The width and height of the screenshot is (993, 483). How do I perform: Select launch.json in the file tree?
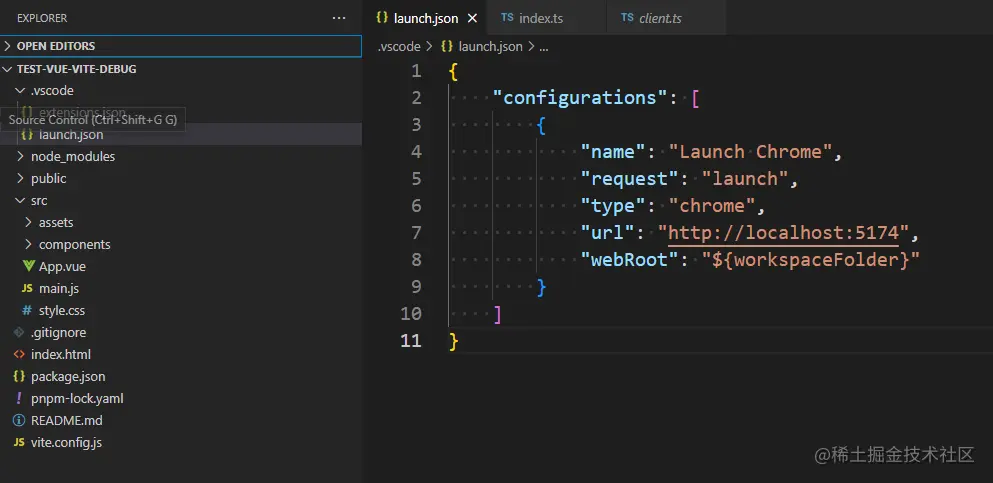(181, 134)
